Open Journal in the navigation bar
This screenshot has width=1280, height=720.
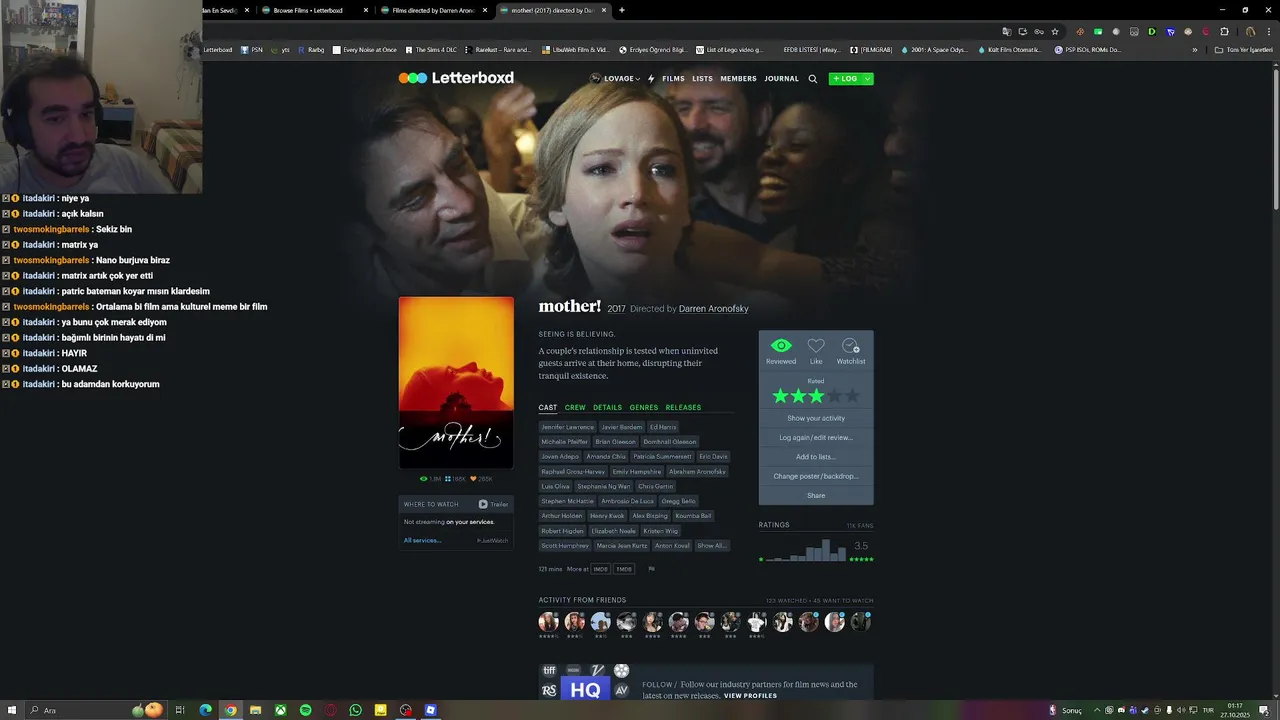[781, 79]
